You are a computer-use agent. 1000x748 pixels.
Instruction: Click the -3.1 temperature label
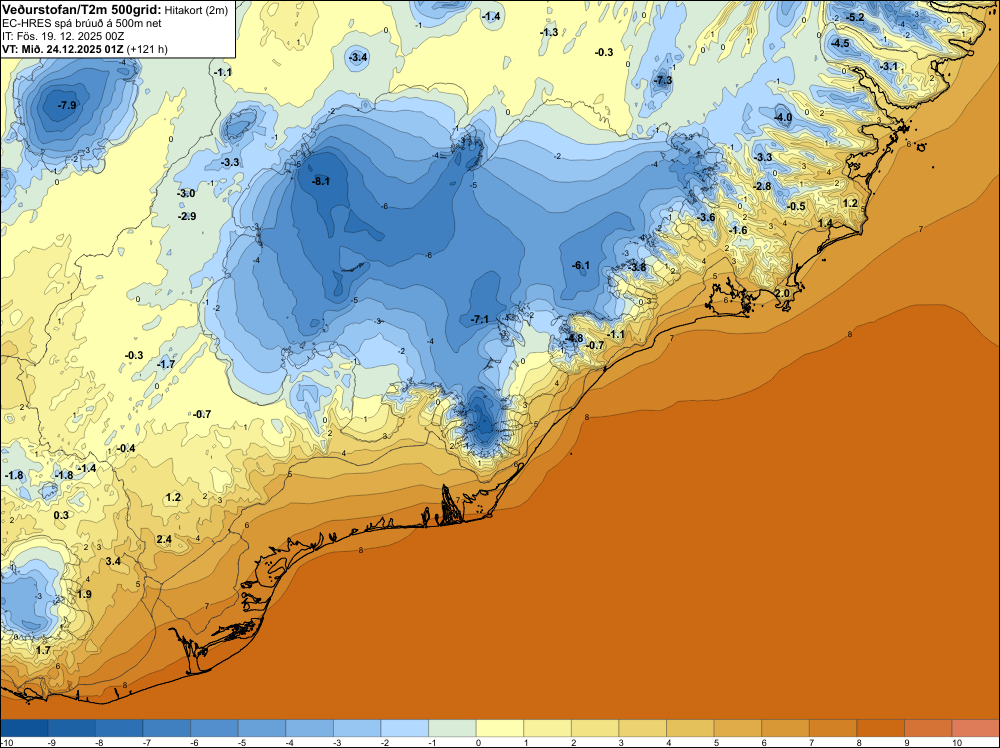(889, 66)
